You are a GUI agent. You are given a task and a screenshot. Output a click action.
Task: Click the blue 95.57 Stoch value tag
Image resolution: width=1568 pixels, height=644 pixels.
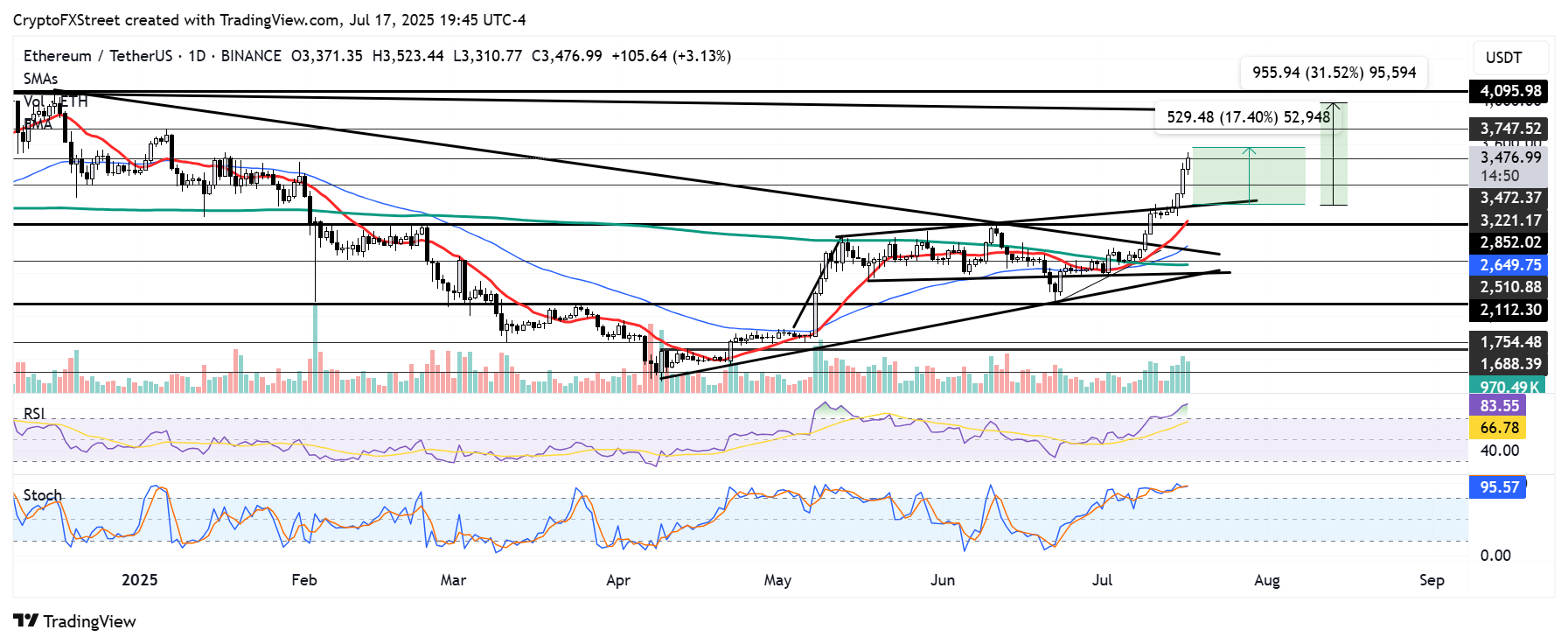pos(1499,486)
